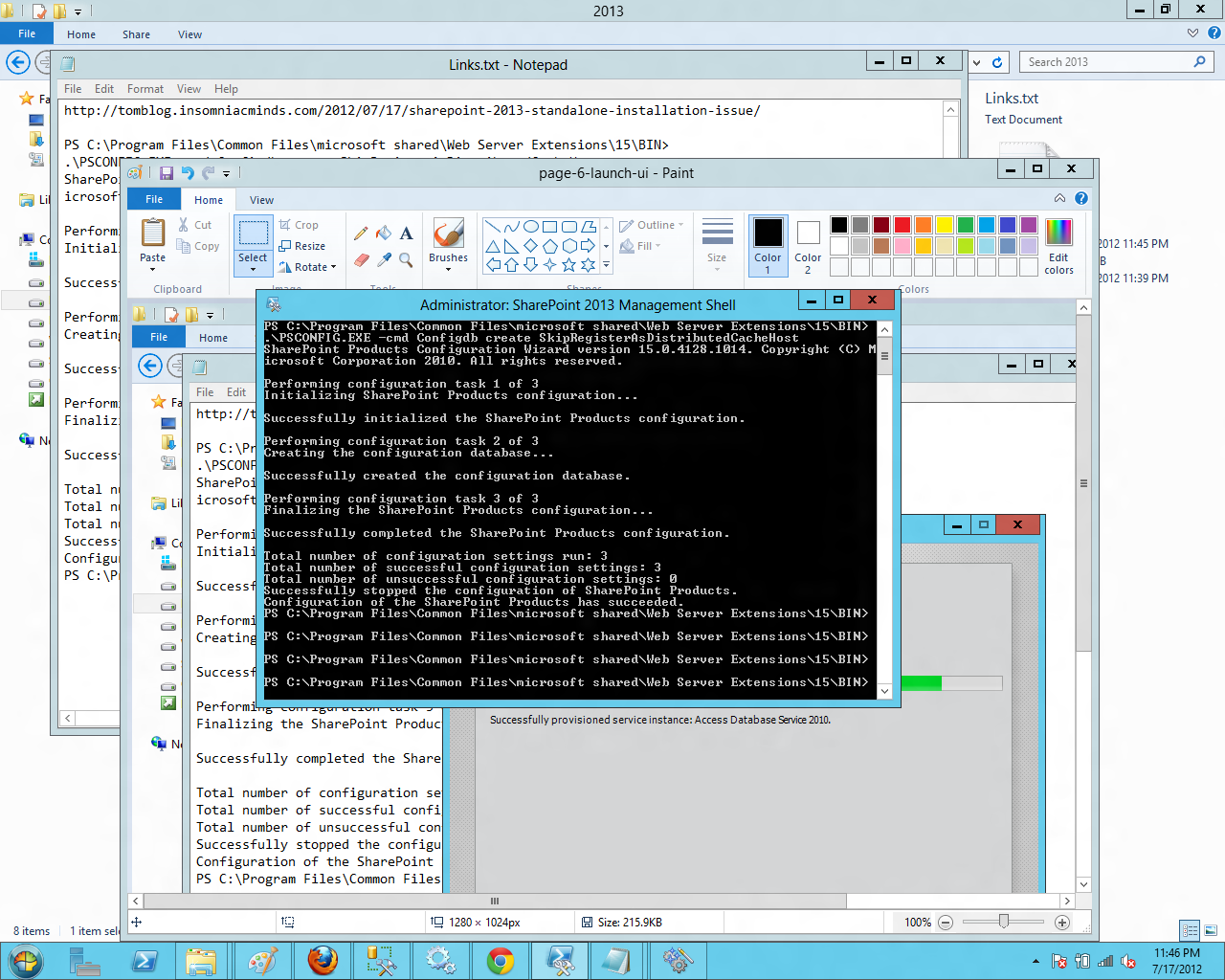Select the rectangle shape in Shapes gallery
Viewport: 1225px width, 980px height.
(548, 228)
